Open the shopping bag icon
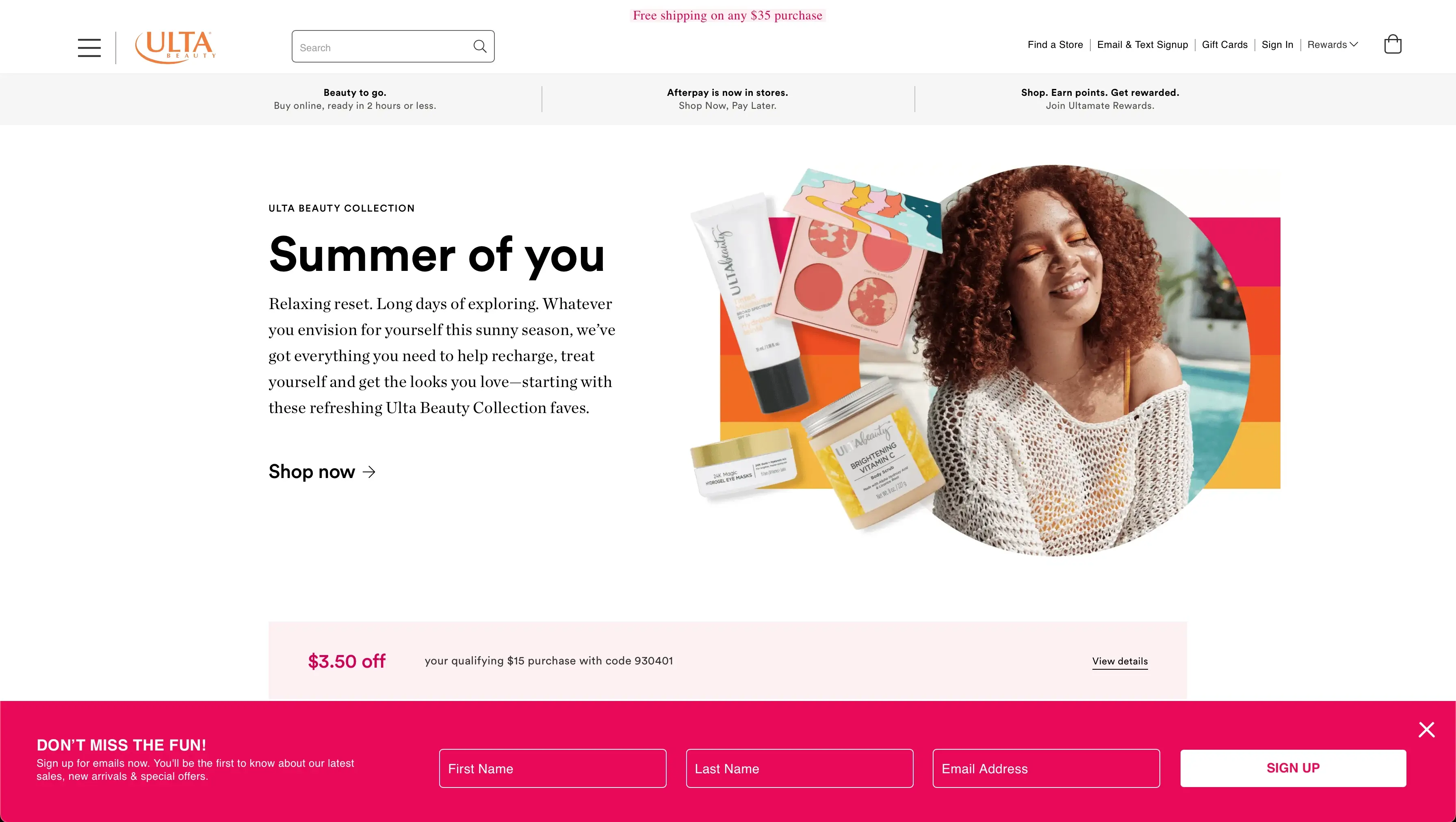Screen dimensions: 1456x822 [x=1393, y=44]
